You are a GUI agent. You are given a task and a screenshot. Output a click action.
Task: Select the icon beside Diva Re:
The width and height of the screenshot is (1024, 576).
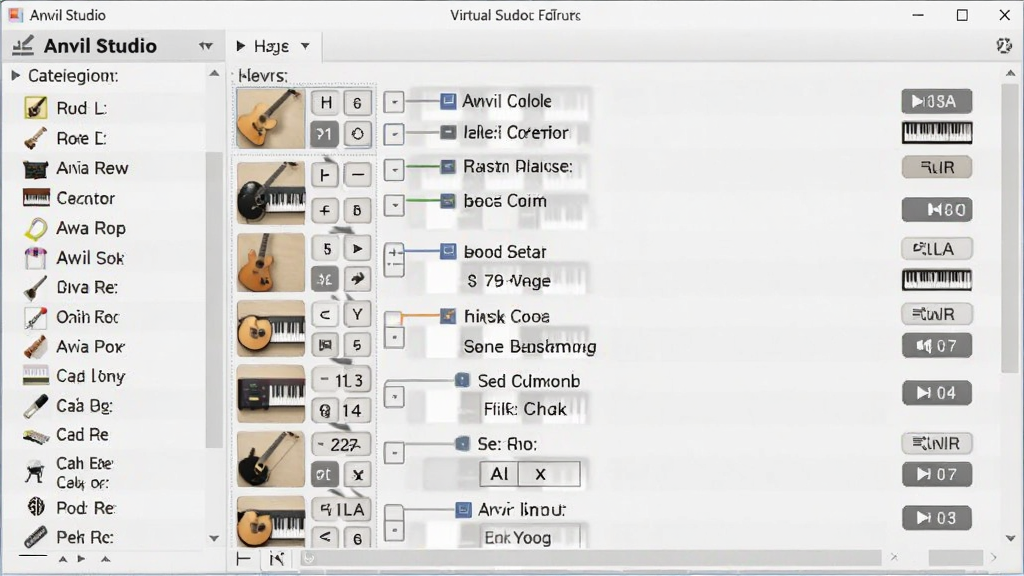(36, 287)
